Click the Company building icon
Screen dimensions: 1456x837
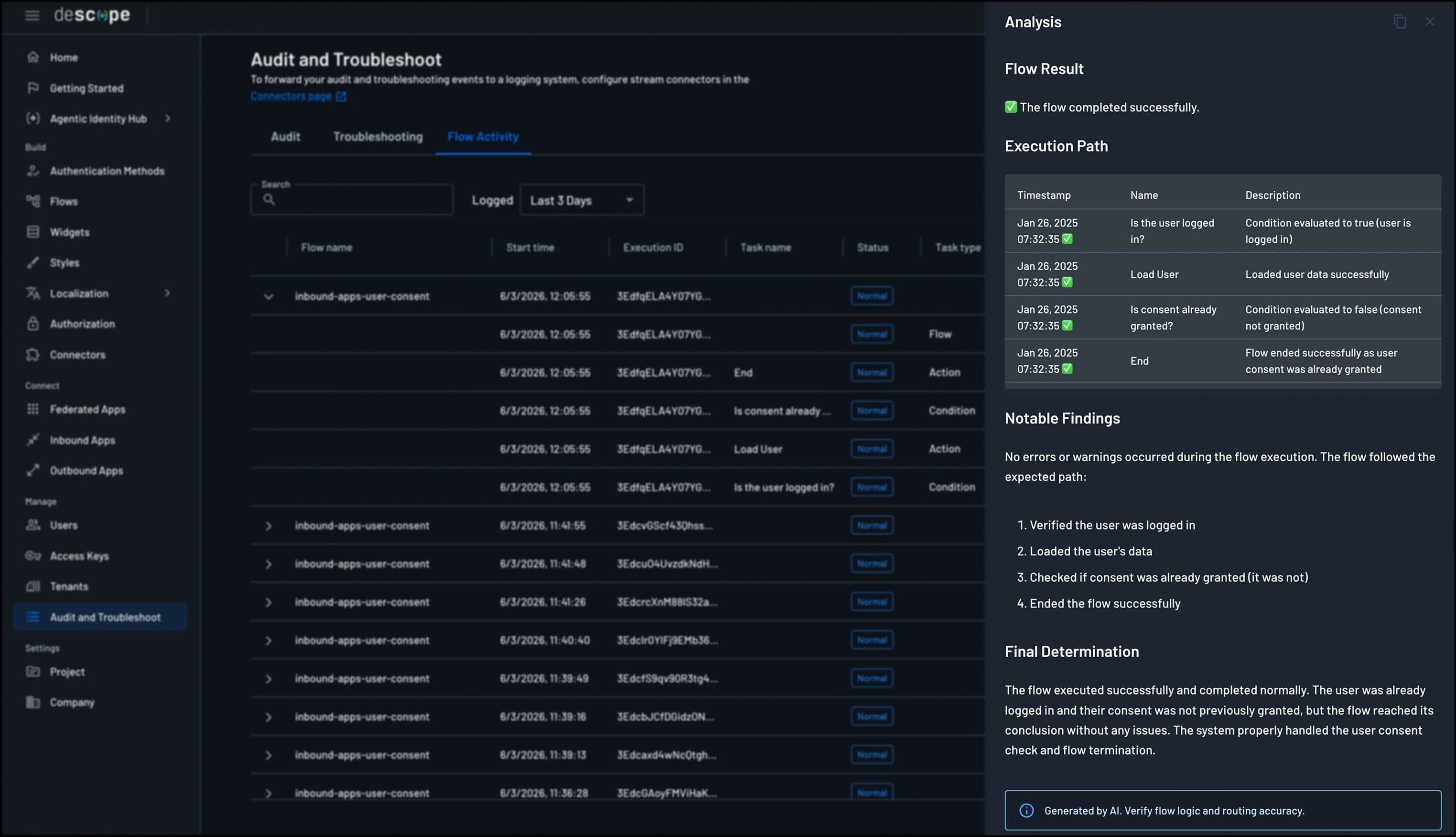pyautogui.click(x=33, y=702)
